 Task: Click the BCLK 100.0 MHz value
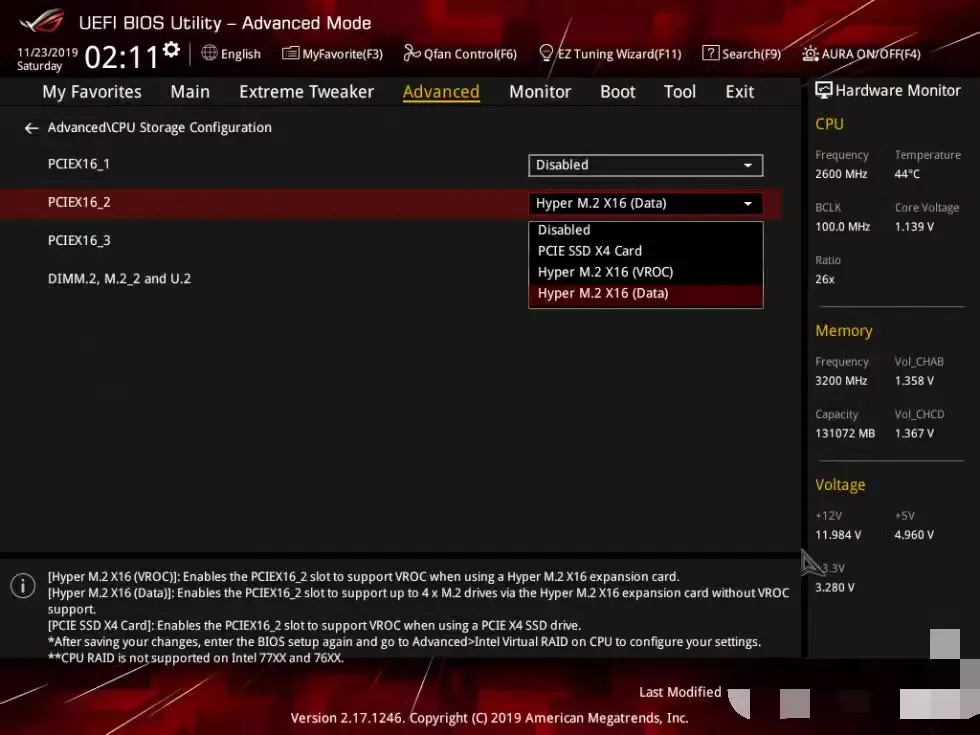click(x=842, y=226)
